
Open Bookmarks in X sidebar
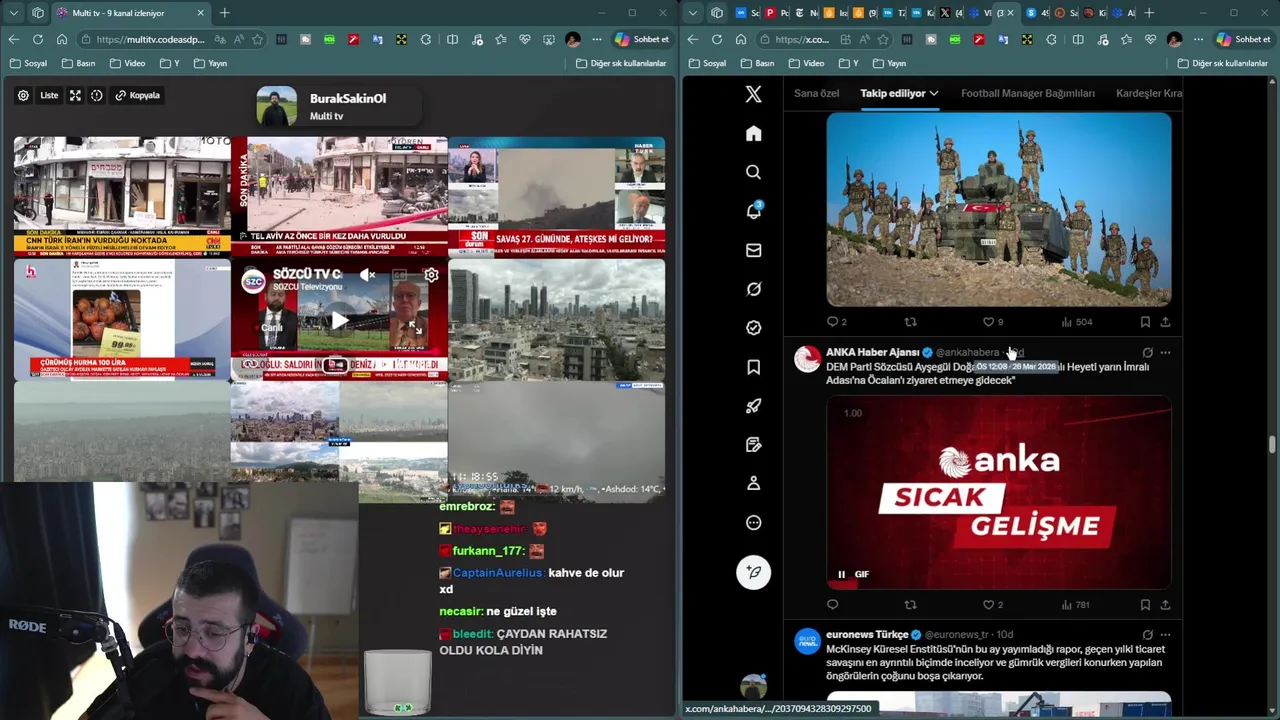pyautogui.click(x=754, y=367)
